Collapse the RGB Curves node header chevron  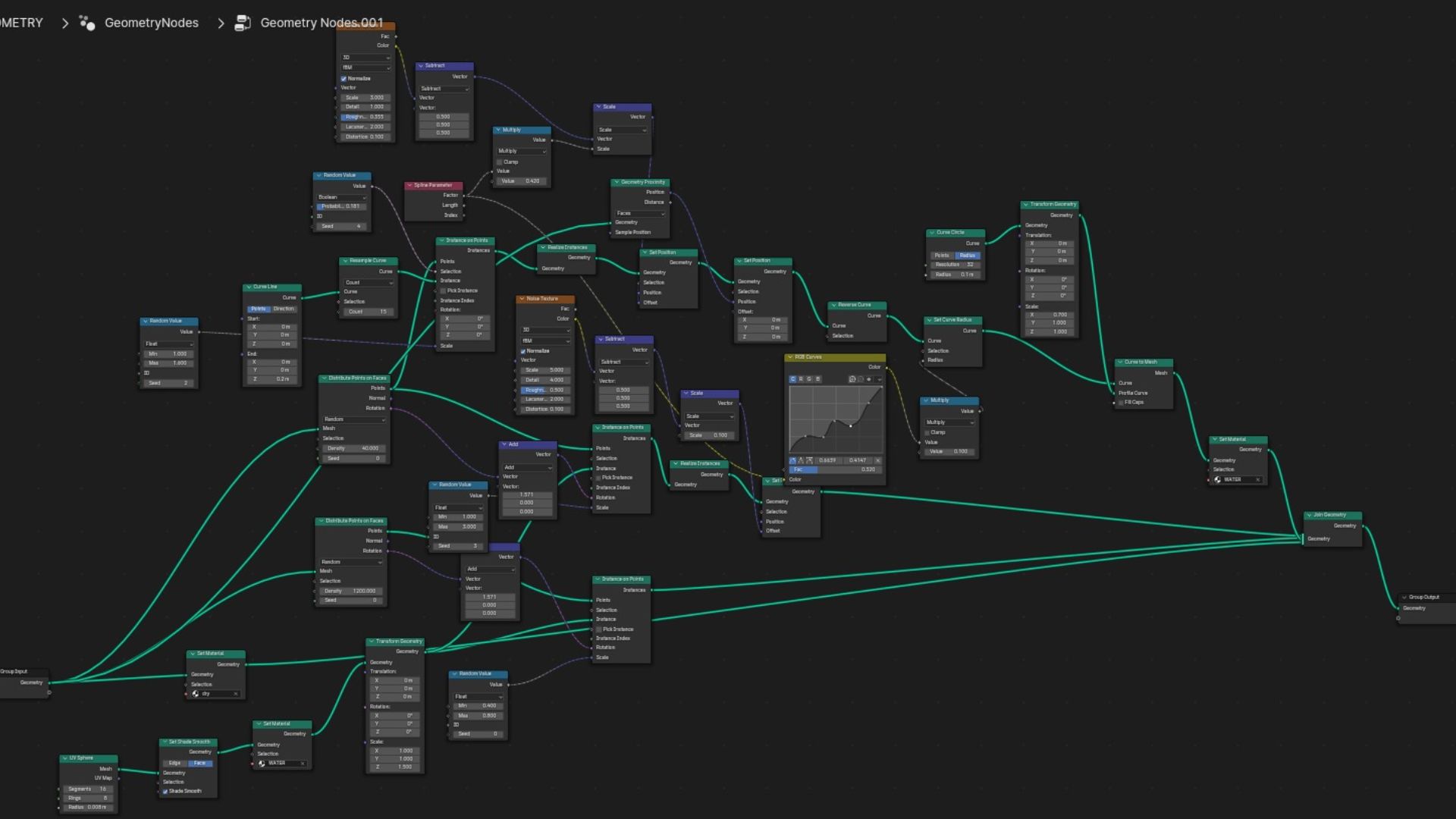click(x=789, y=357)
